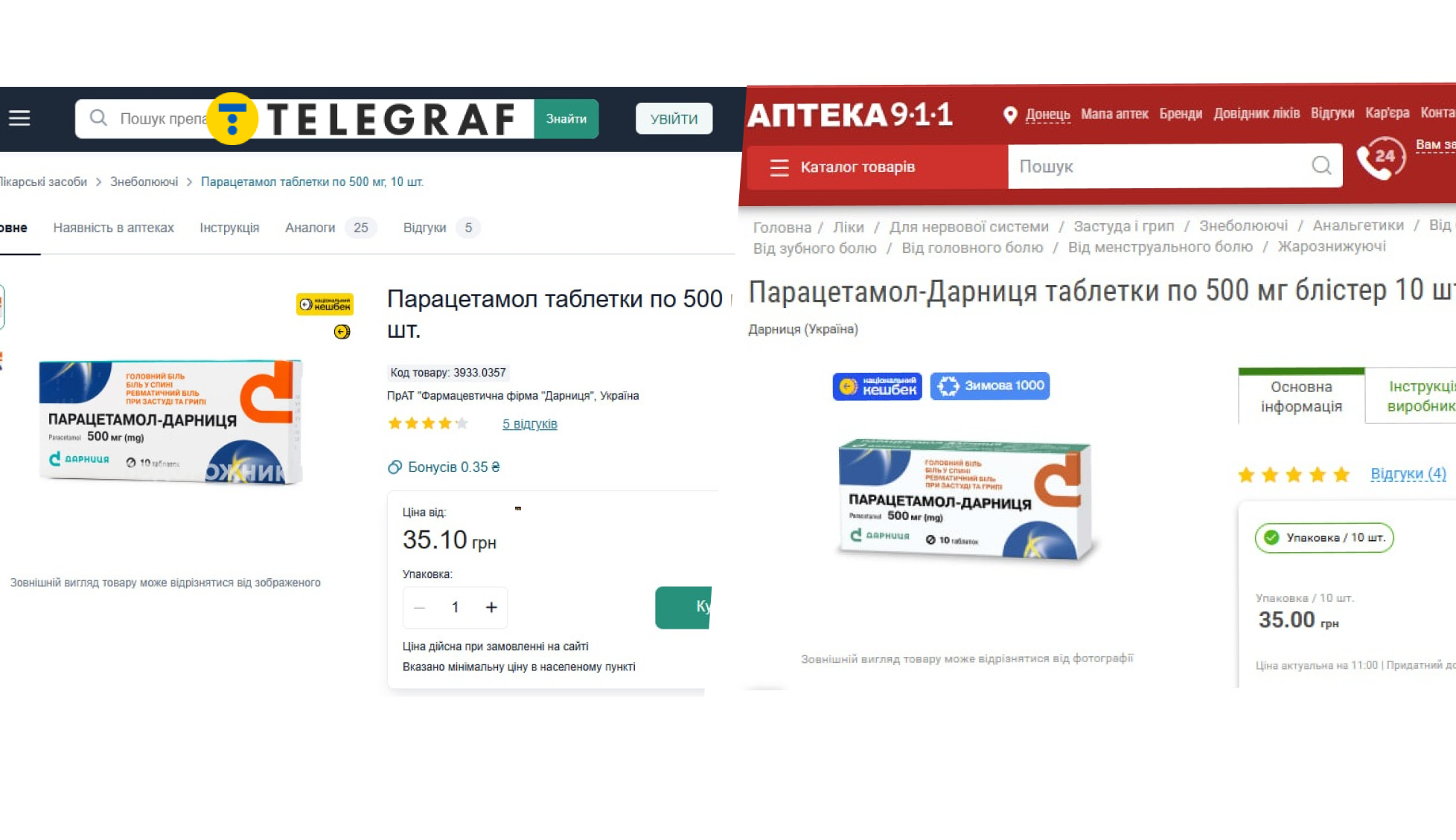Open the hamburger menu on the left site

tap(19, 118)
